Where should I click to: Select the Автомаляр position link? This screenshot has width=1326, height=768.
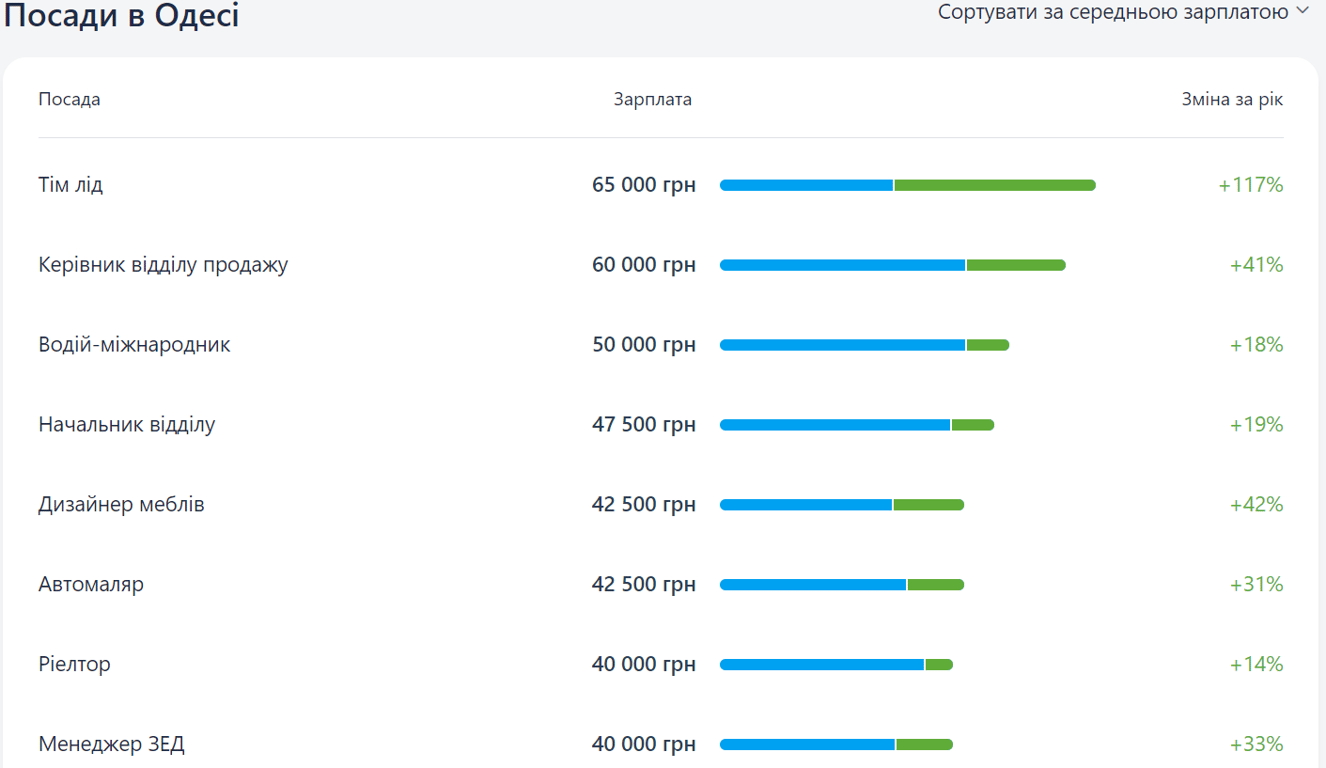[x=91, y=585]
